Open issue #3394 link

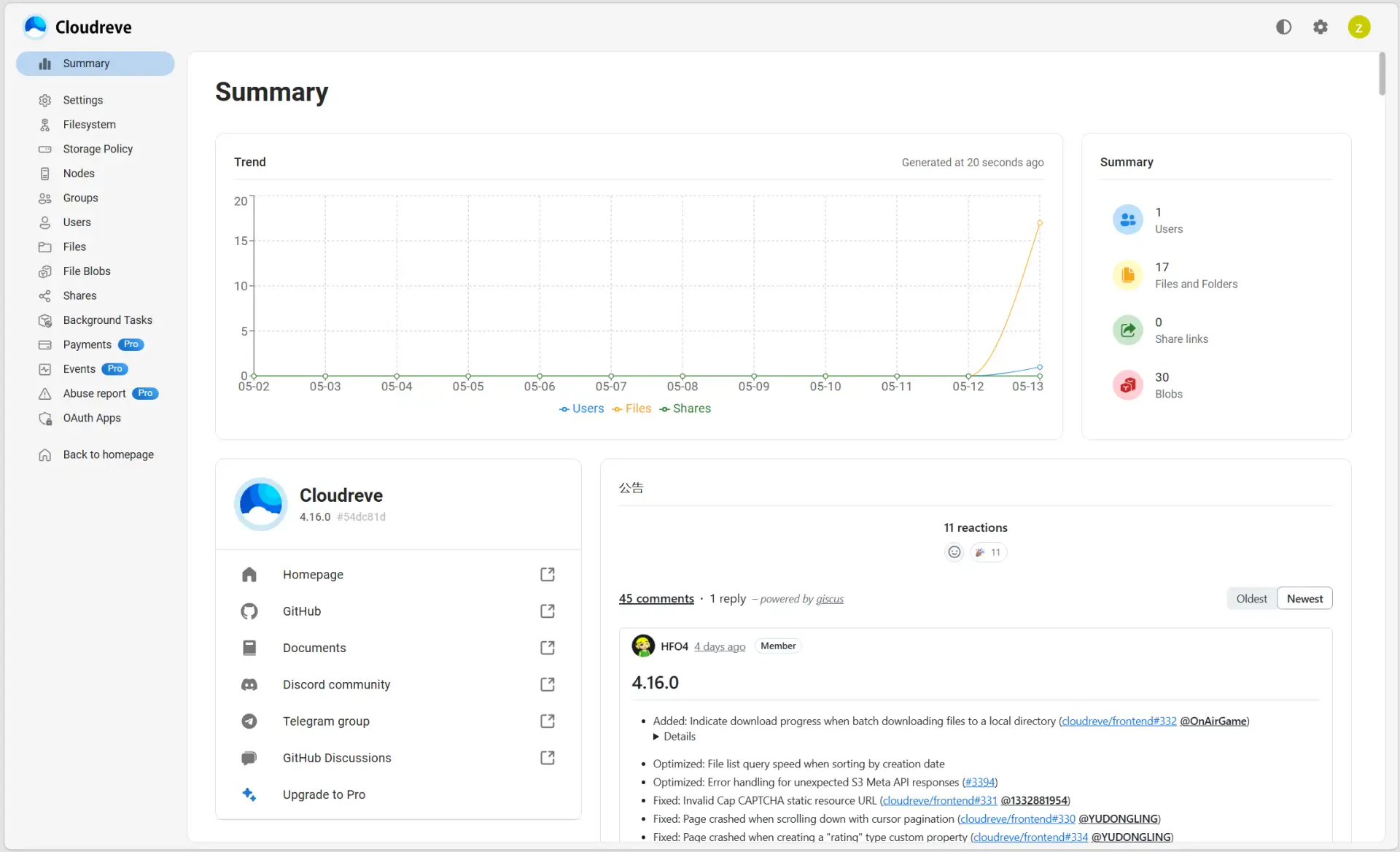pos(980,783)
